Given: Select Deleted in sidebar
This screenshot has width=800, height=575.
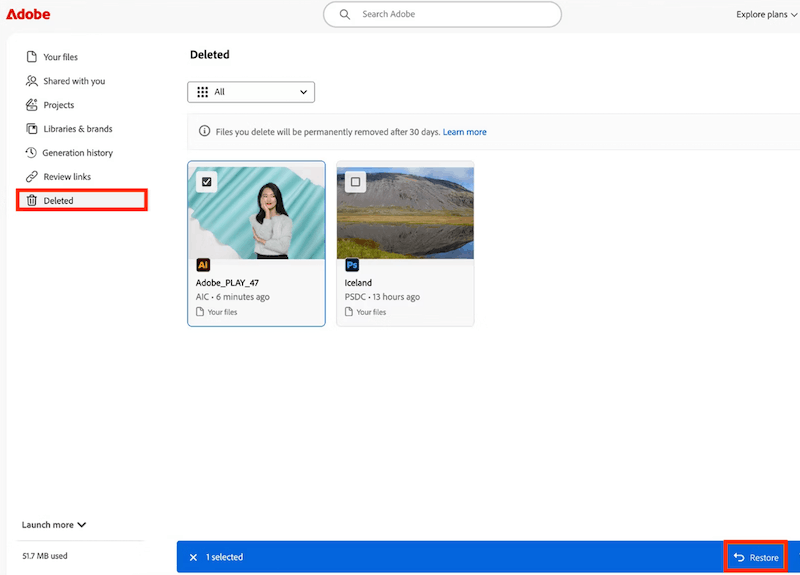Looking at the screenshot, I should (82, 200).
